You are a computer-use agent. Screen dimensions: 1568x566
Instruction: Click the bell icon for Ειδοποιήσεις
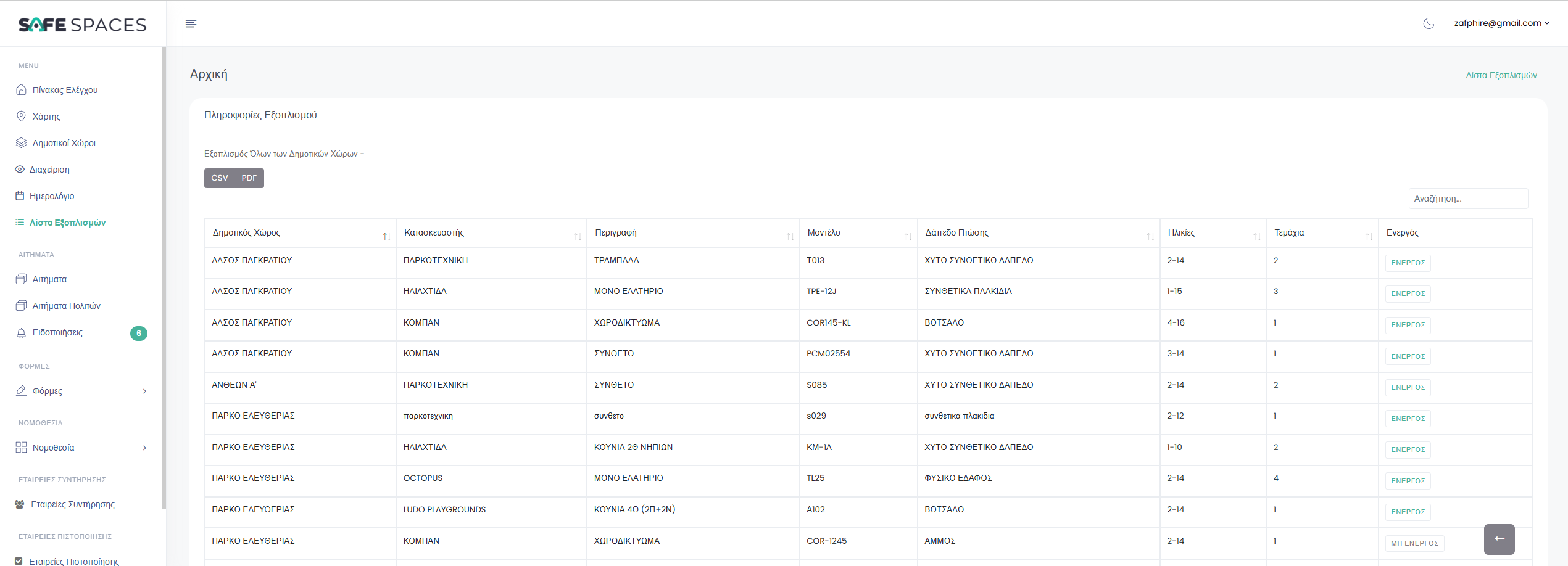[21, 333]
